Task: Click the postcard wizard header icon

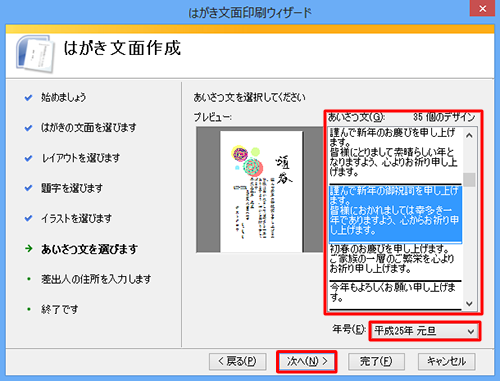Action: pyautogui.click(x=35, y=53)
